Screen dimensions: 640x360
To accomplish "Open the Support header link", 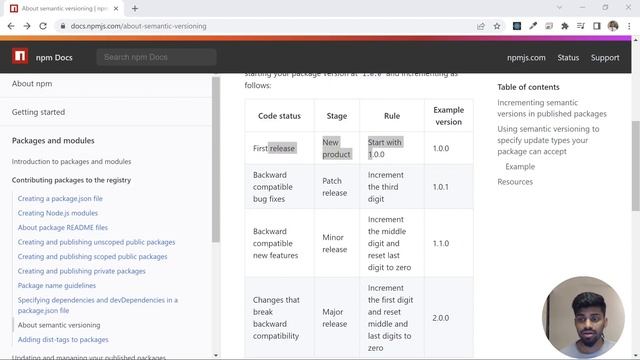I will [x=605, y=58].
